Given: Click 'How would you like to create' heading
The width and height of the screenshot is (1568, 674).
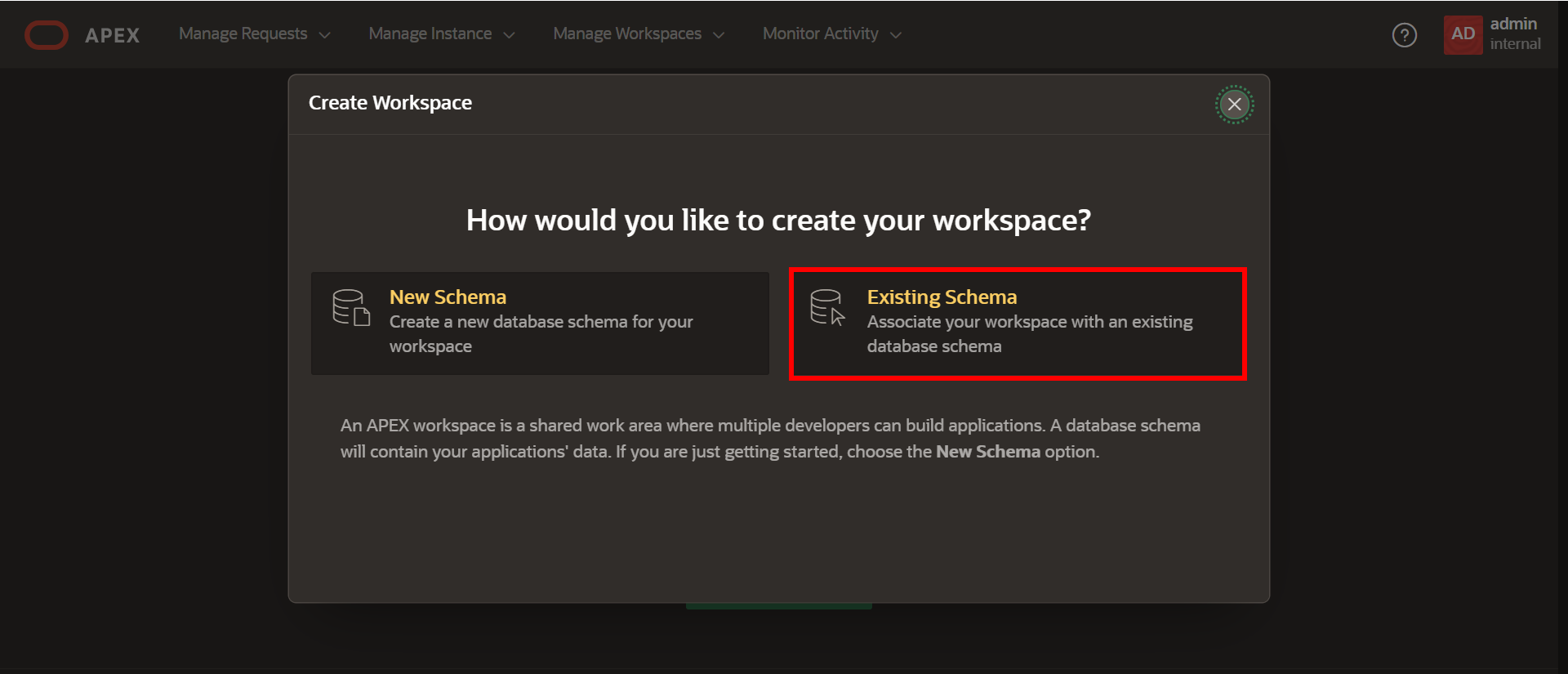Looking at the screenshot, I should pyautogui.click(x=778, y=221).
